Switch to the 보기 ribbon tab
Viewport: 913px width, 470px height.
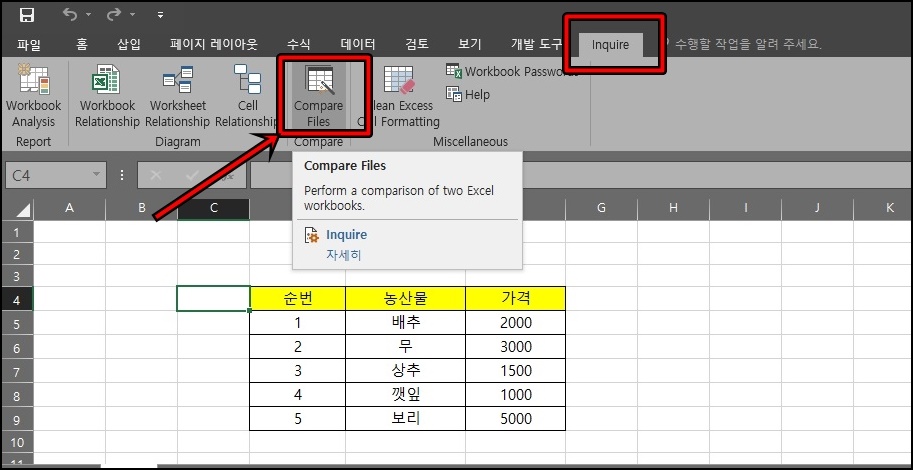point(470,44)
